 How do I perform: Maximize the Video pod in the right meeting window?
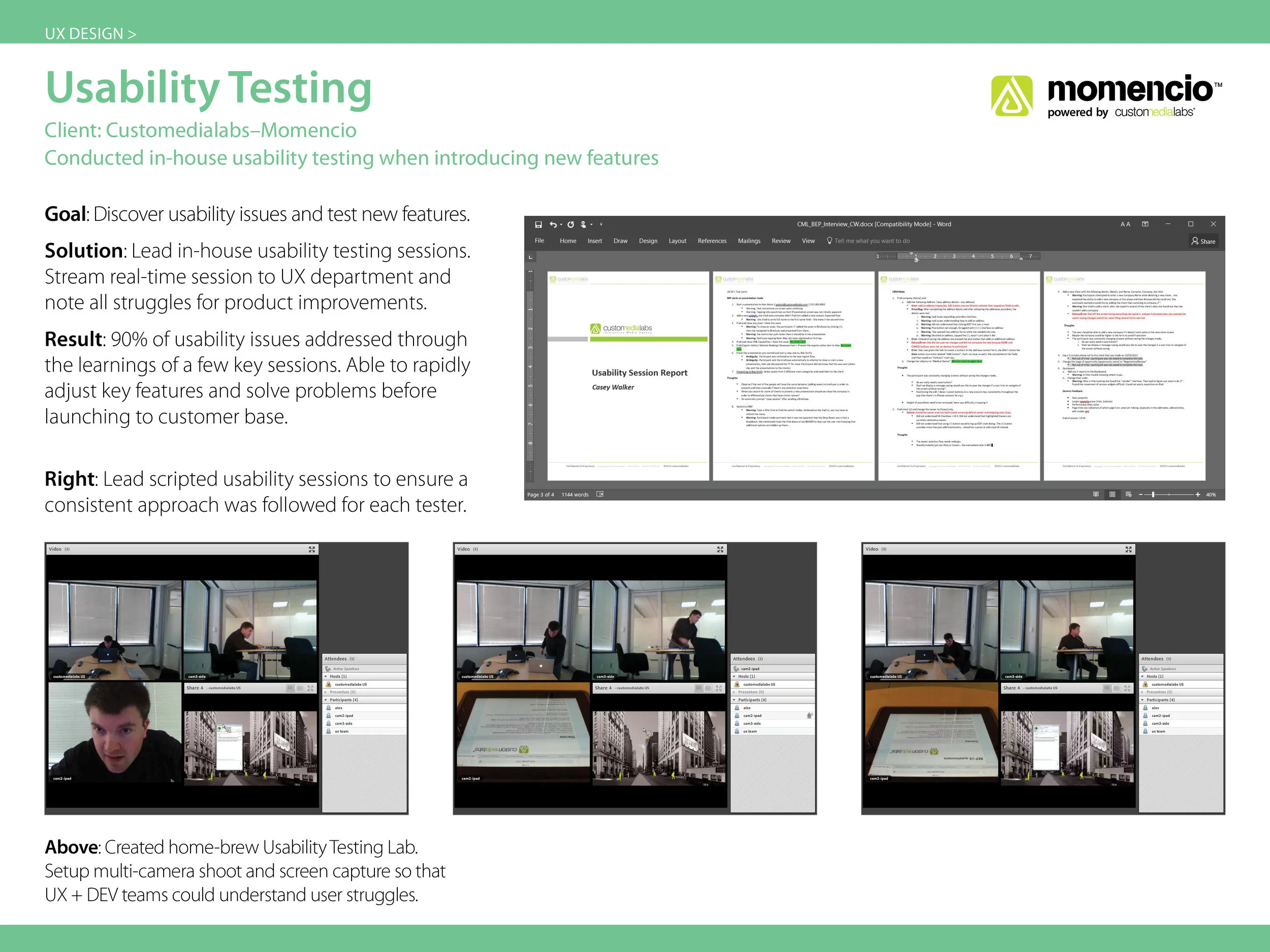tap(1128, 549)
